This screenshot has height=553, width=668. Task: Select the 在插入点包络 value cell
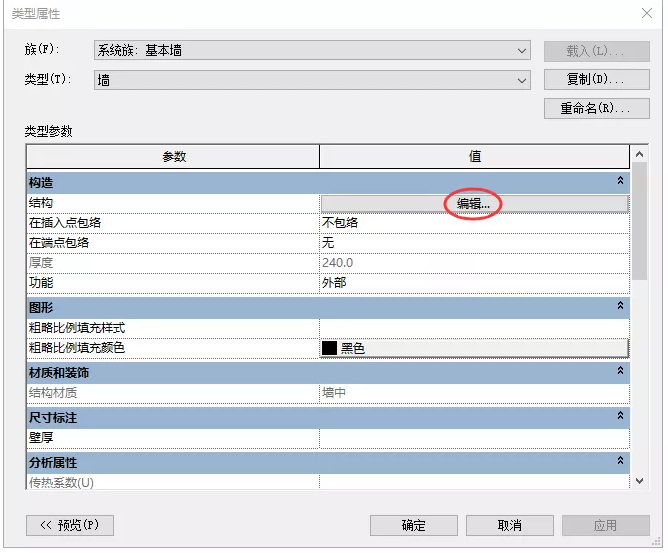(x=474, y=223)
